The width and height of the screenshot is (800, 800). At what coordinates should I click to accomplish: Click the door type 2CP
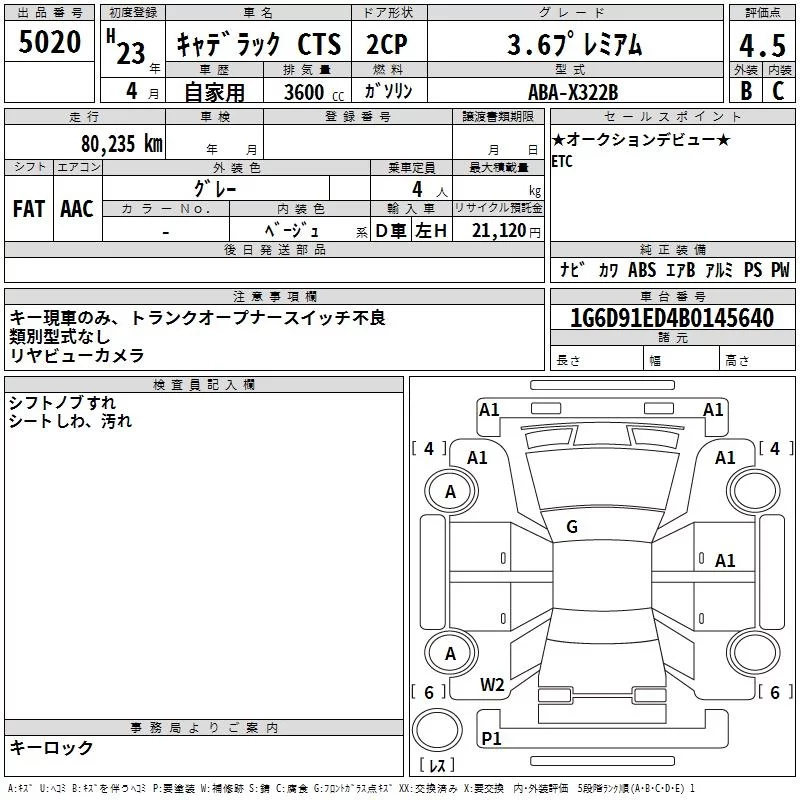click(387, 44)
